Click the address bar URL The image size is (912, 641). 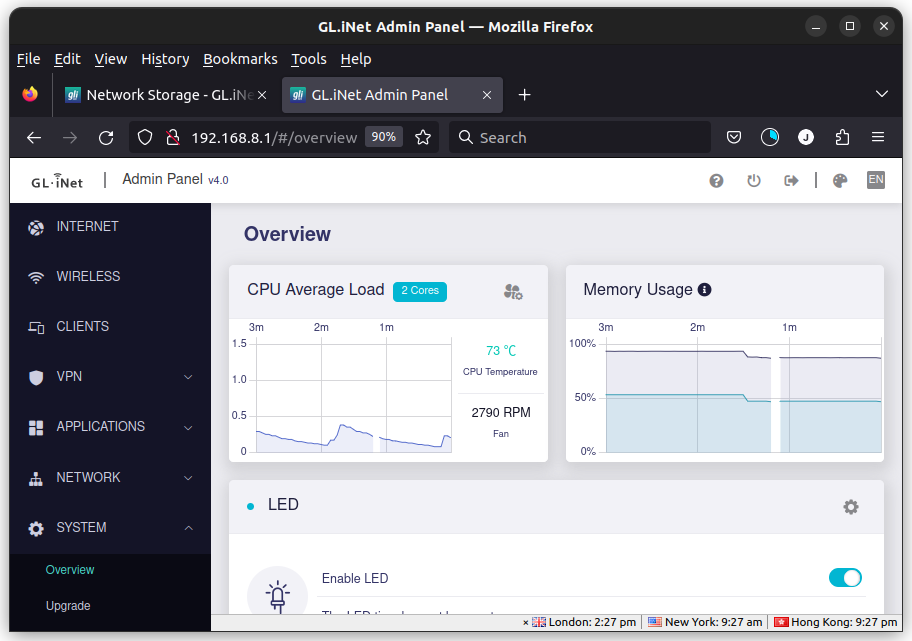coord(274,138)
